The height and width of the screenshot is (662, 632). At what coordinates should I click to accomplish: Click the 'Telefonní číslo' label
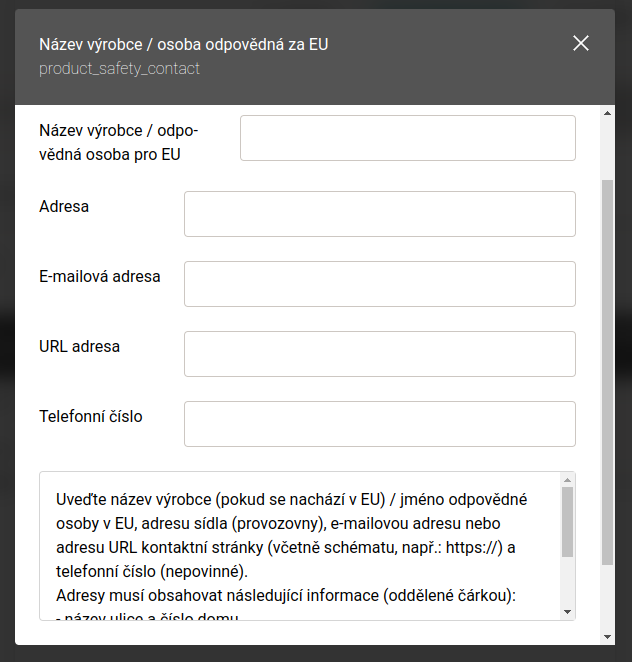pyautogui.click(x=90, y=417)
